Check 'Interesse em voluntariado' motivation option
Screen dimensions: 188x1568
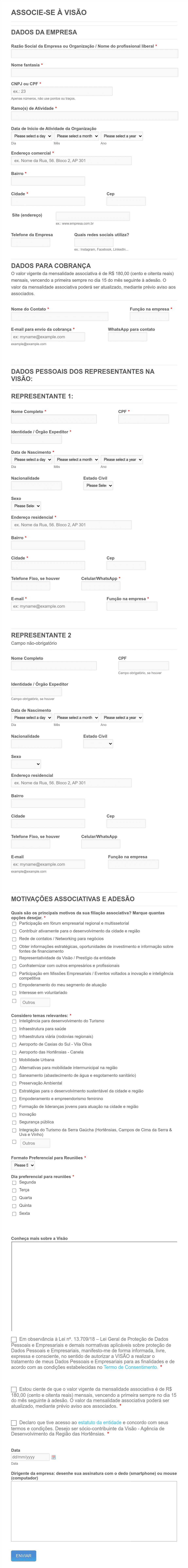point(14,993)
